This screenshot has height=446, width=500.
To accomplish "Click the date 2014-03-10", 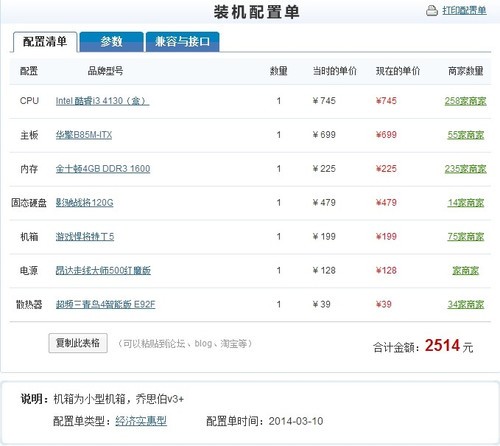I will point(296,421).
